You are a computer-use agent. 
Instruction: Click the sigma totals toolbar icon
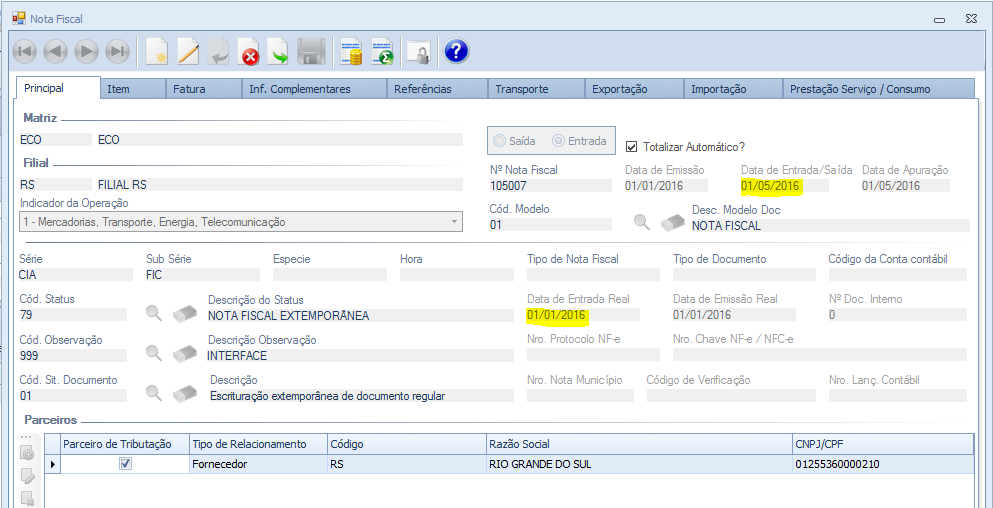[382, 51]
